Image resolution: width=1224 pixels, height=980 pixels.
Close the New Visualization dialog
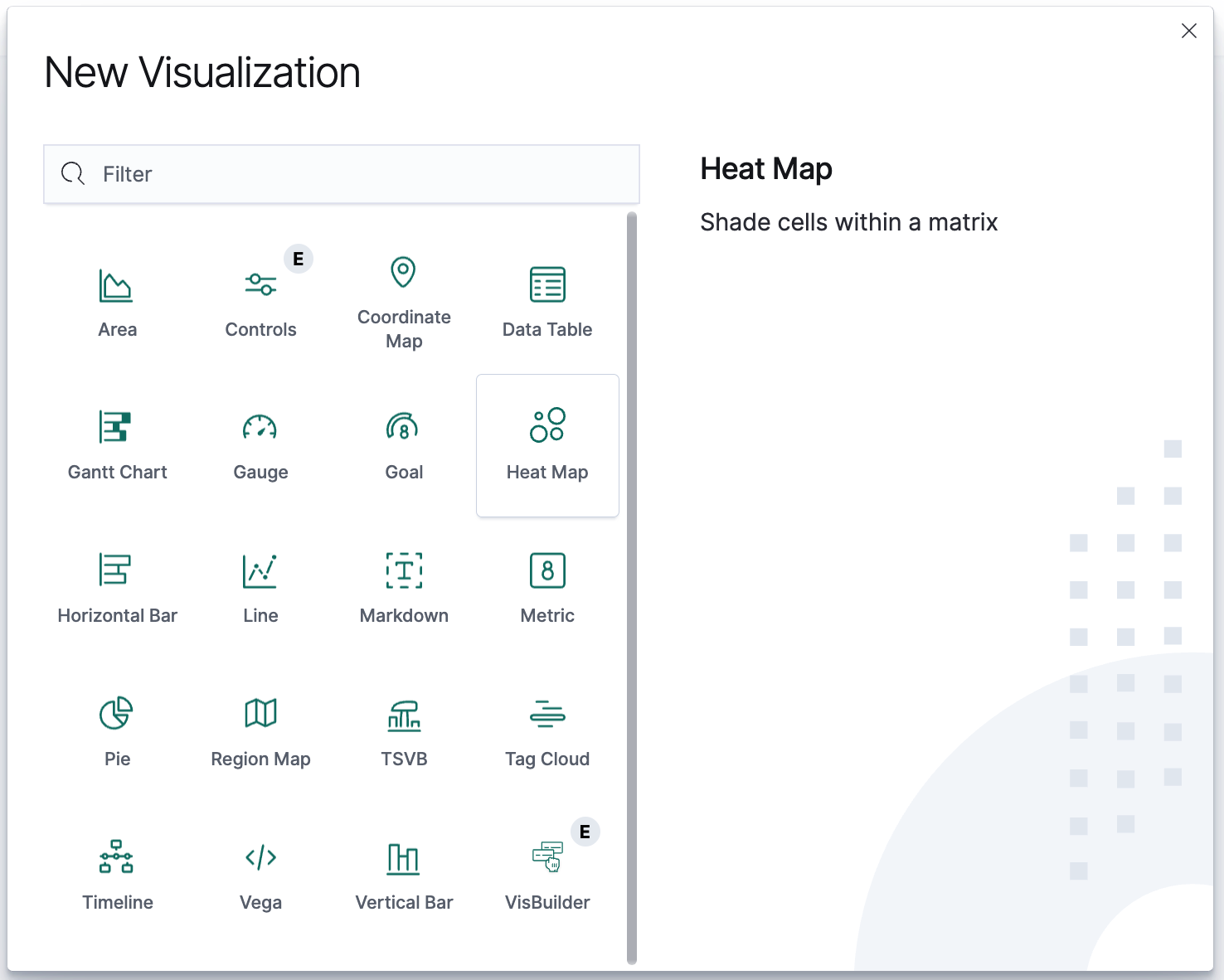[1188, 31]
